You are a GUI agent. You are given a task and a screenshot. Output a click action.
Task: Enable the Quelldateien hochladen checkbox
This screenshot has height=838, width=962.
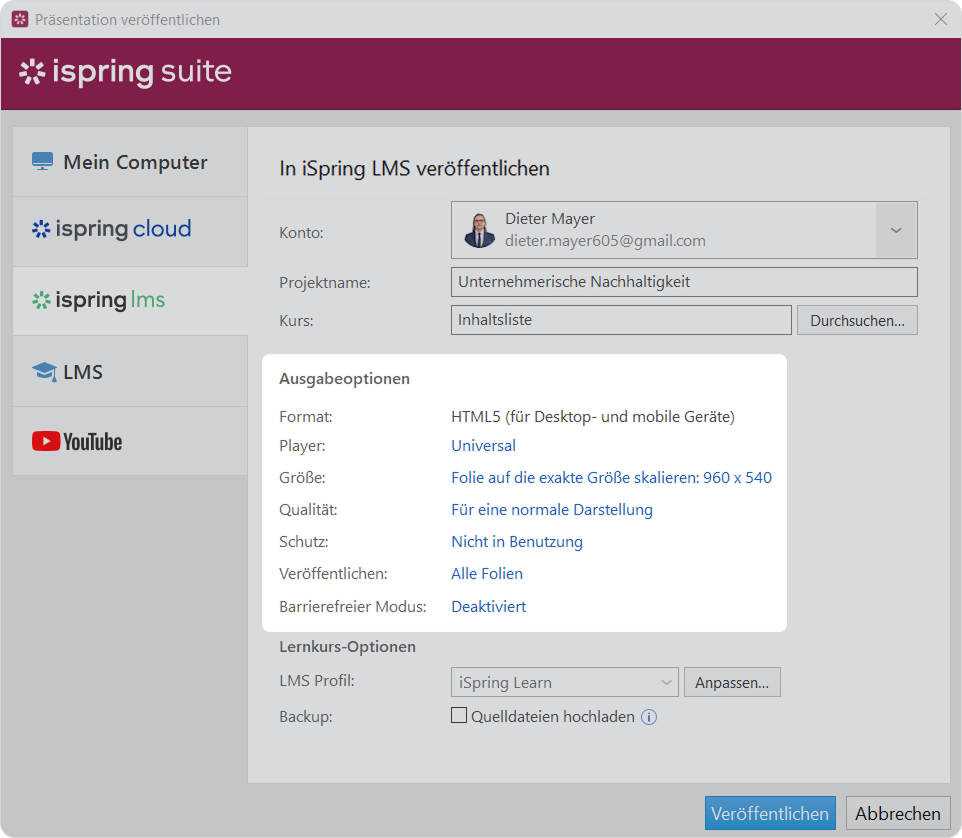[x=459, y=715]
